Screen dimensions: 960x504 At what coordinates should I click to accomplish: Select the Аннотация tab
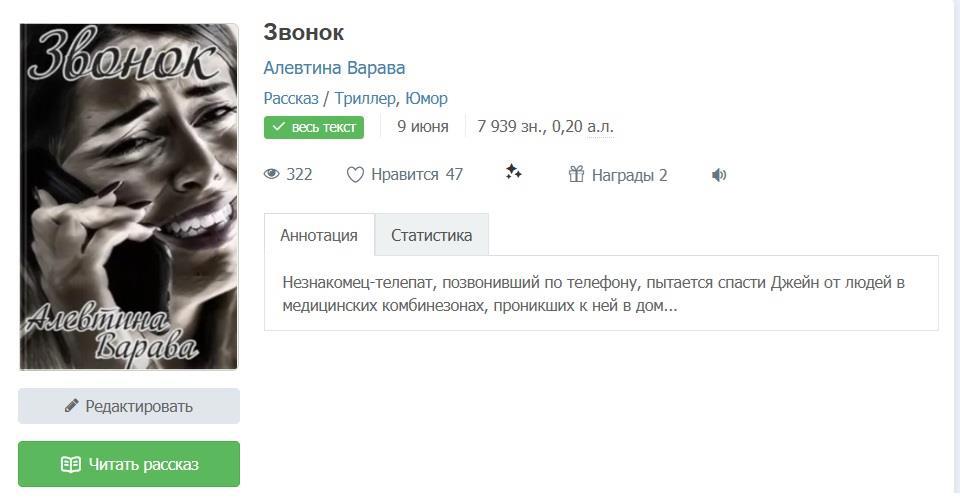click(x=319, y=236)
